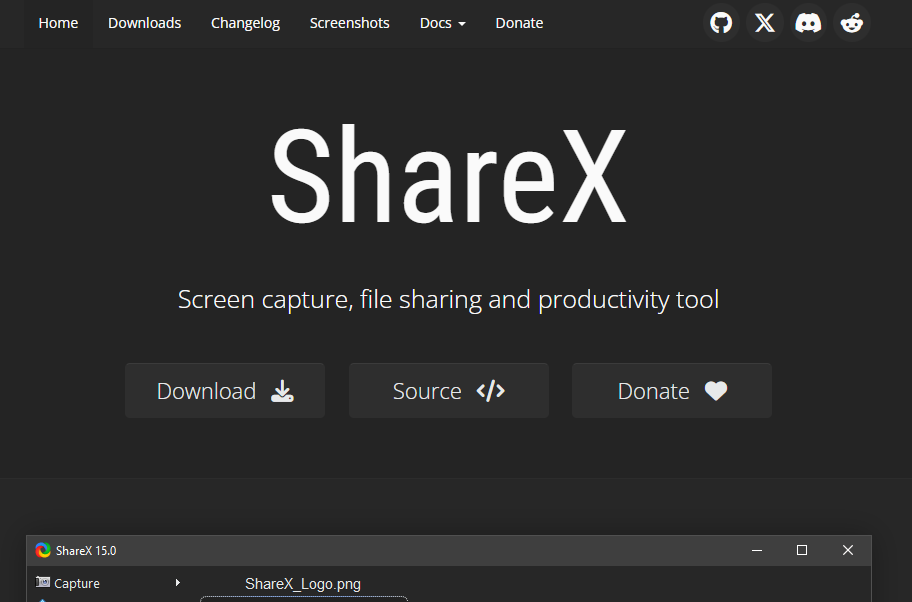Screen dimensions: 912x602
Task: Minimize the ShareX 15.0 window
Action: pos(757,550)
